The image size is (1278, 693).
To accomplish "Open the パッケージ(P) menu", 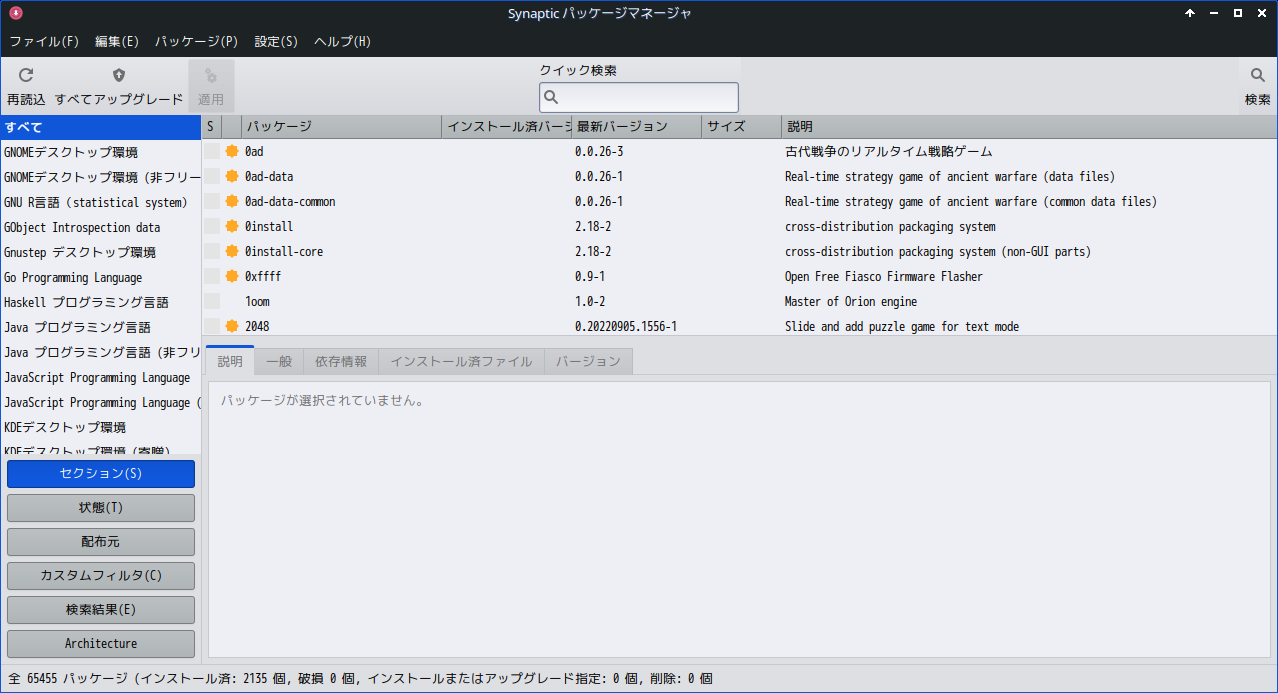I will (196, 42).
